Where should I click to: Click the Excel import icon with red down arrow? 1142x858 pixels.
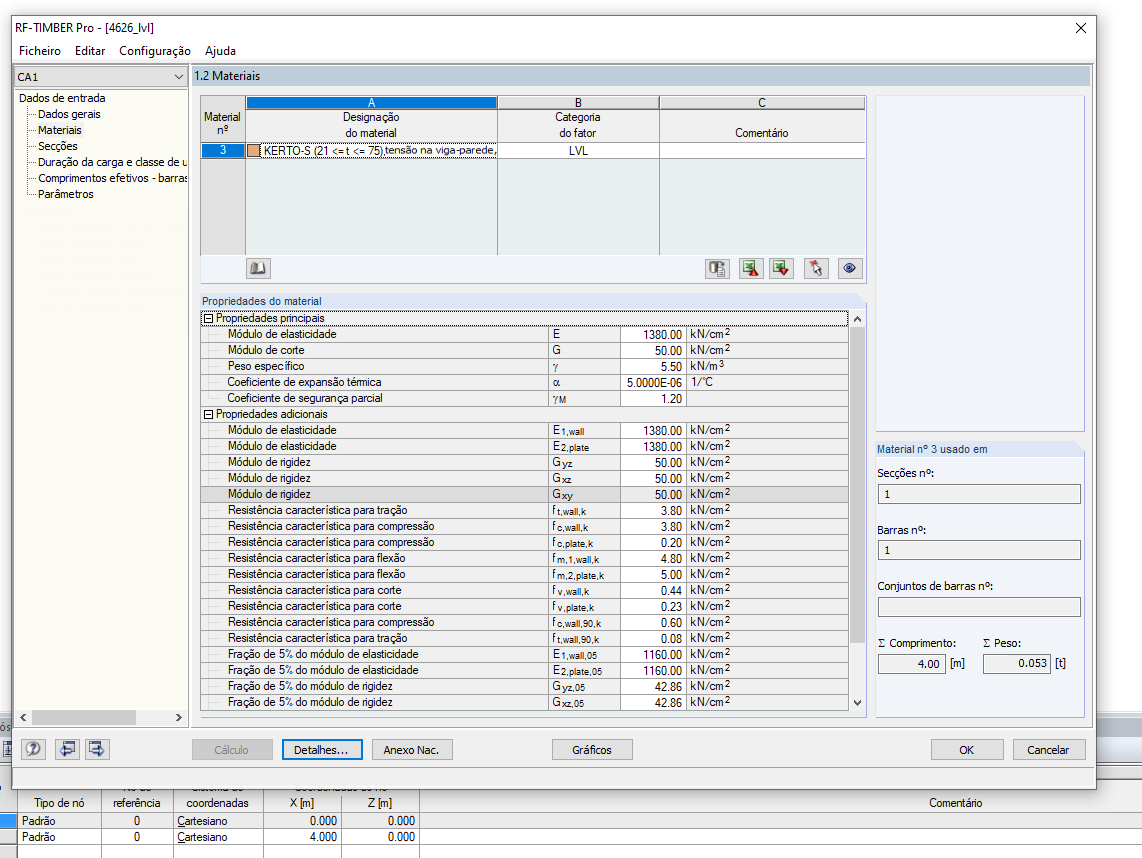(781, 268)
